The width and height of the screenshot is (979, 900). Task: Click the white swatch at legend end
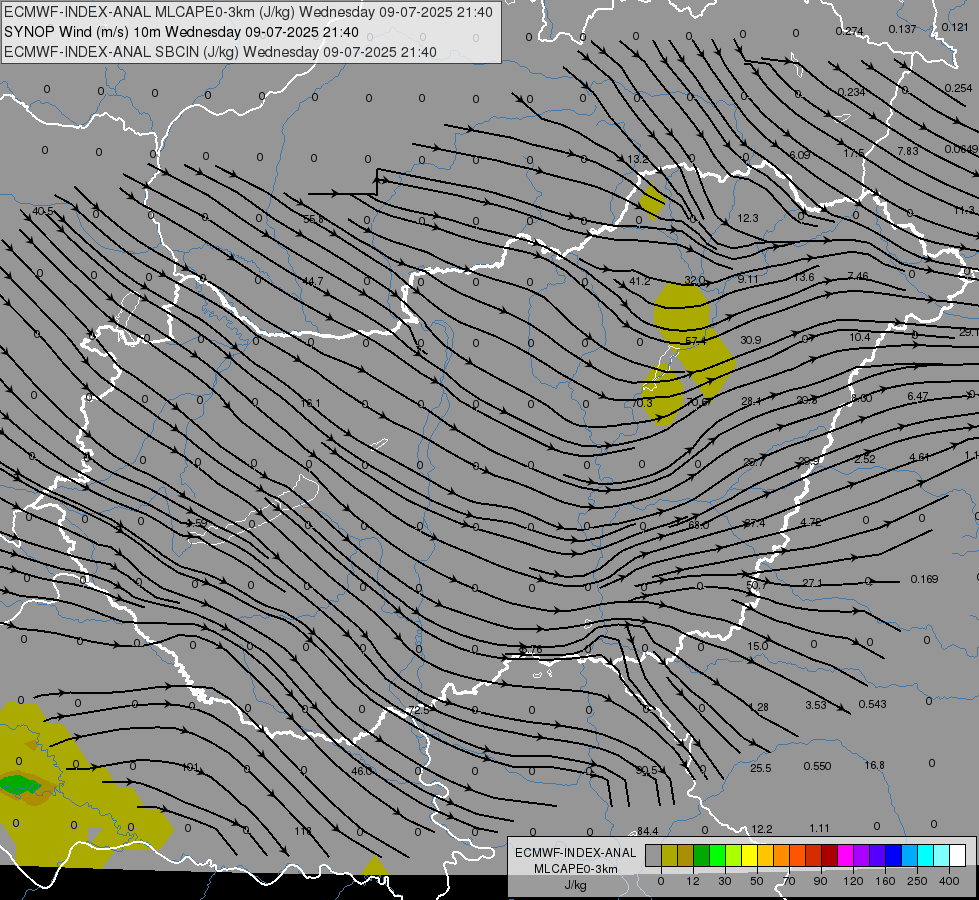click(958, 855)
